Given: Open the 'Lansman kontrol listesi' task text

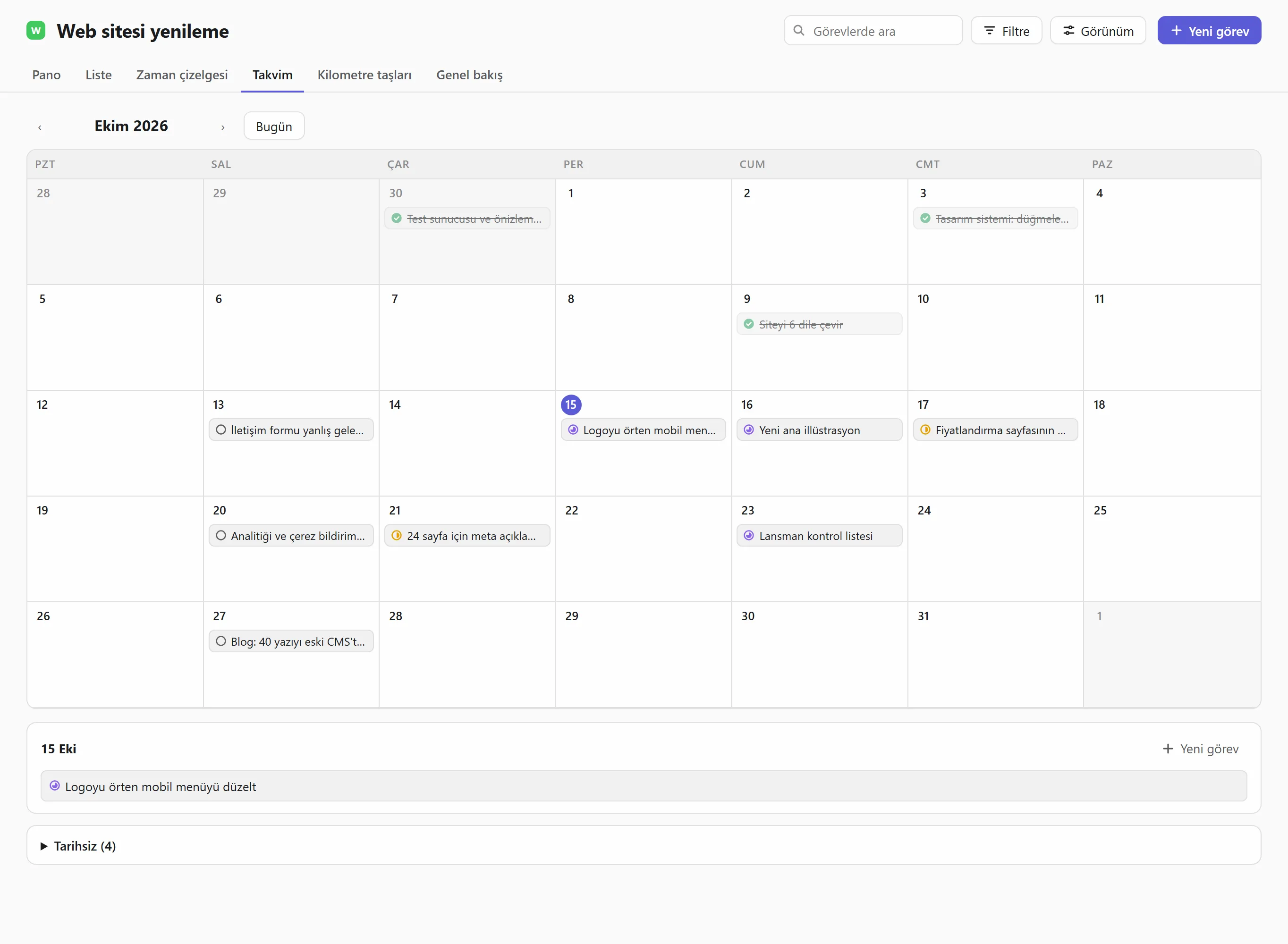Looking at the screenshot, I should click(815, 536).
